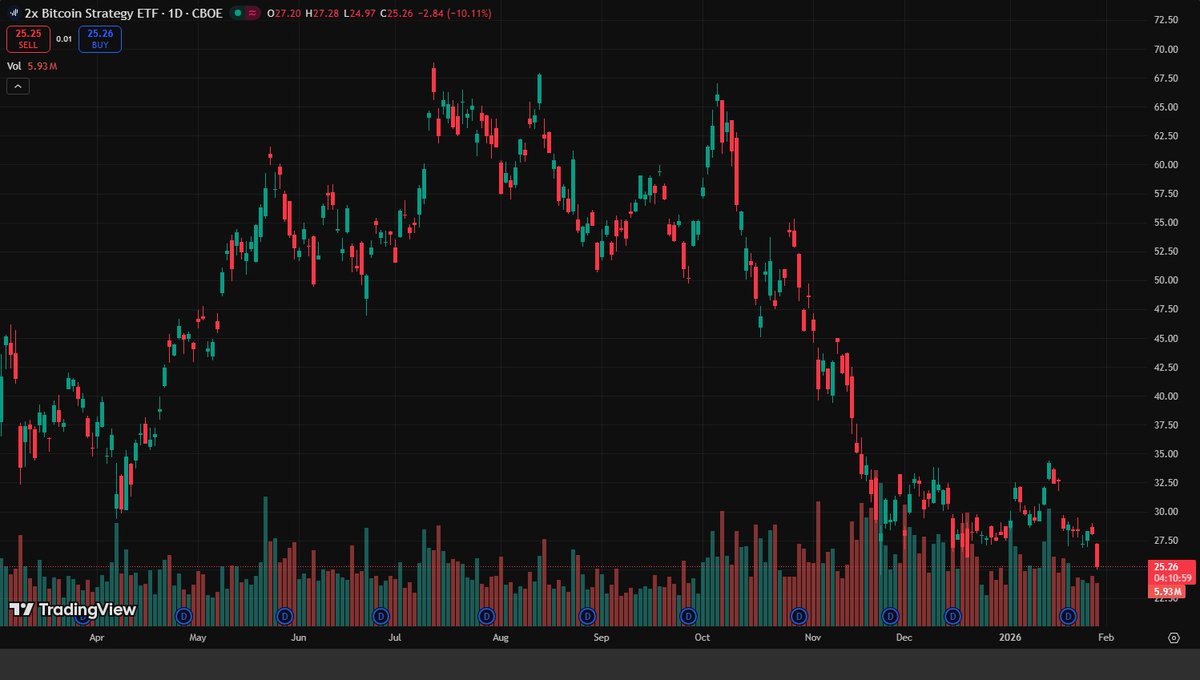
Task: Click dividend marker just before Sep label
Action: coord(587,614)
